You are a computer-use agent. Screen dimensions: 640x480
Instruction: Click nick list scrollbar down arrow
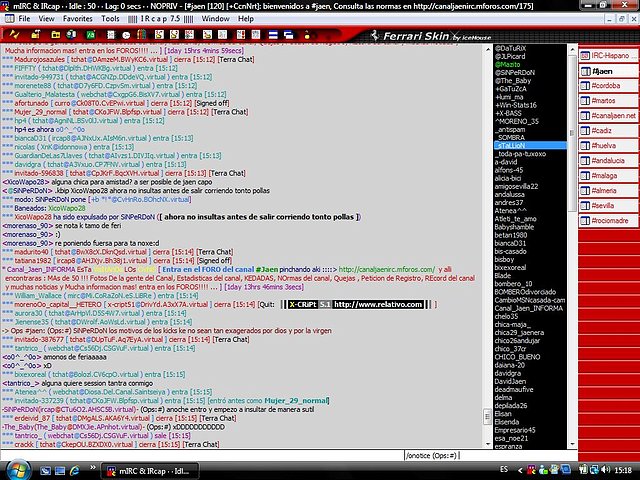572,444
